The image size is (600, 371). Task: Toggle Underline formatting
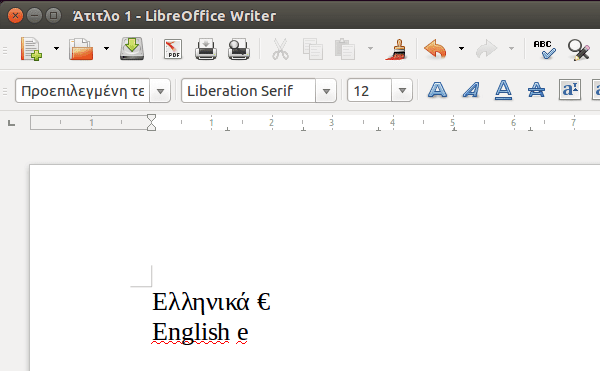504,90
